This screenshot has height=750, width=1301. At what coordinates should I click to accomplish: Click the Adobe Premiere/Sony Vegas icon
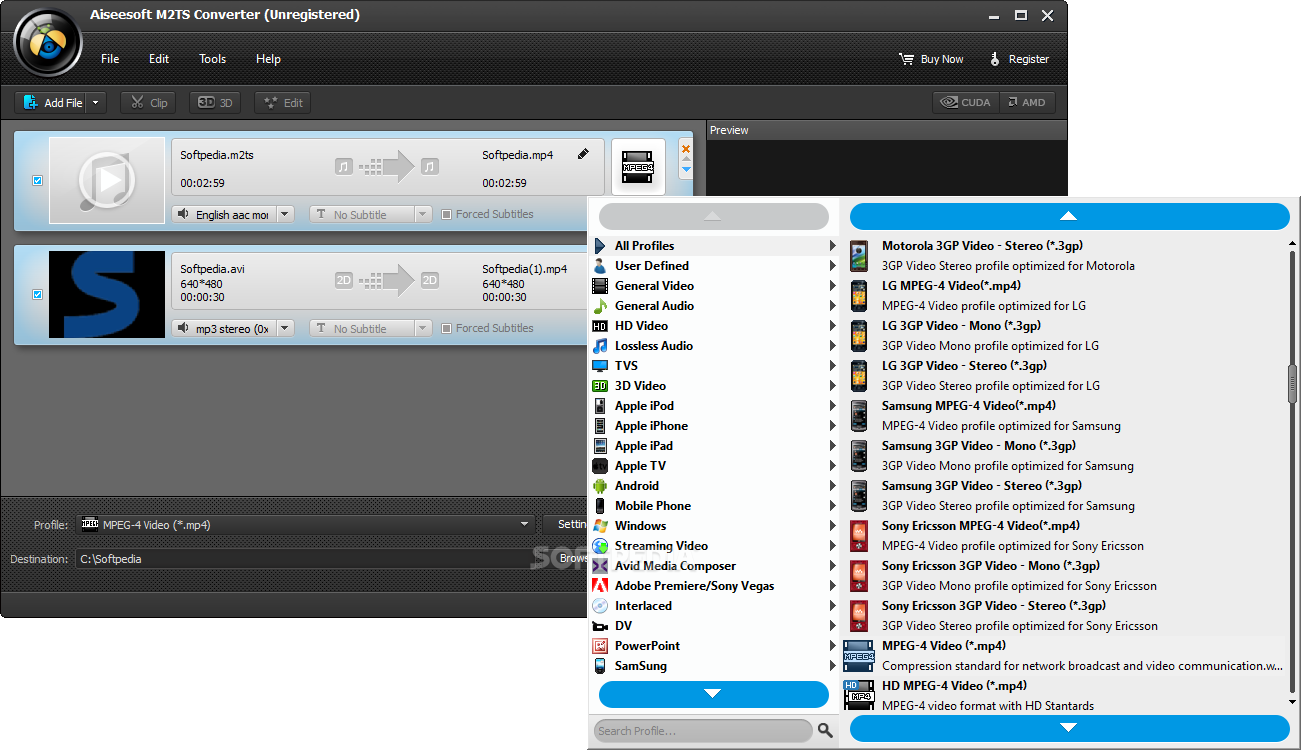coord(600,586)
